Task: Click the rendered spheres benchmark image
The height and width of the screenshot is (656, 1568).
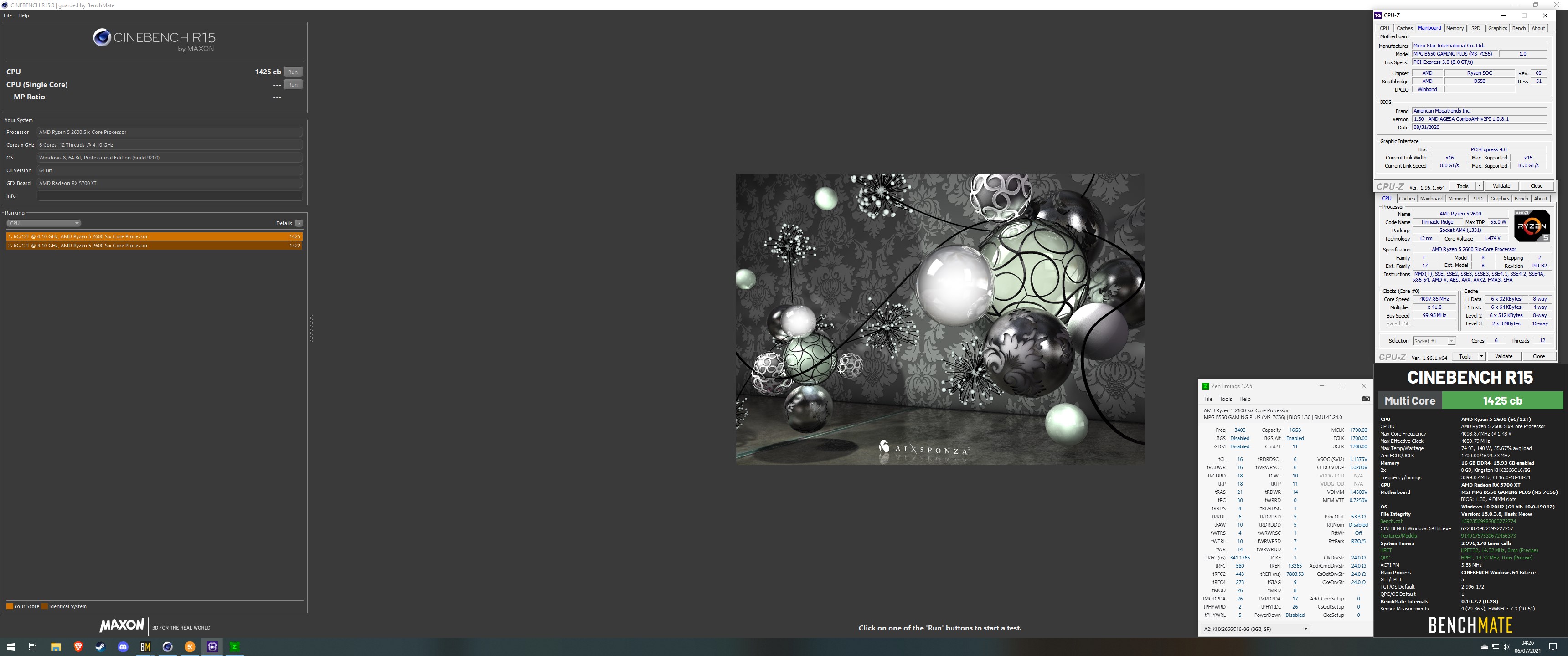Action: click(940, 319)
